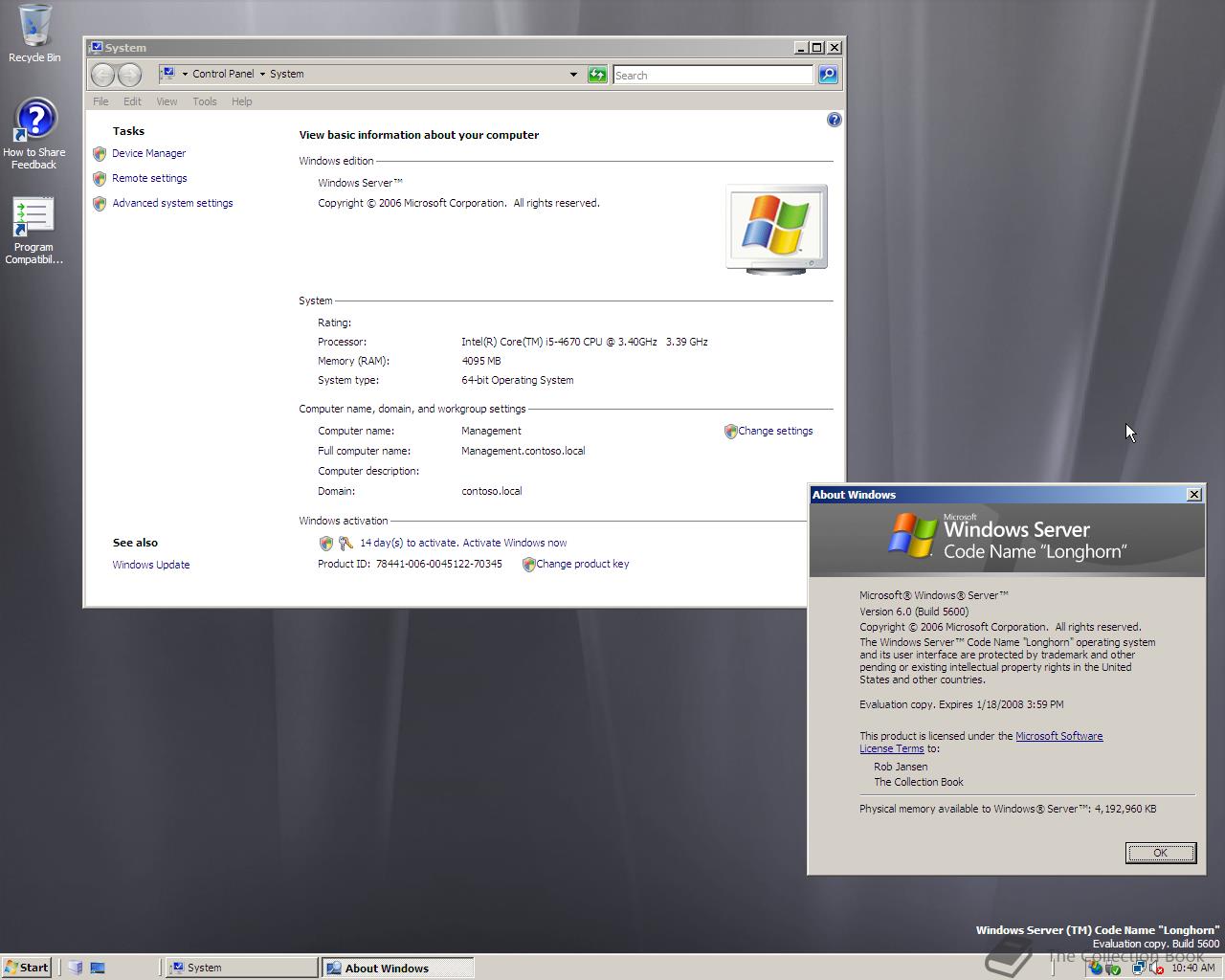Click the shield icon next to Change settings
The width and height of the screenshot is (1225, 980).
[731, 432]
